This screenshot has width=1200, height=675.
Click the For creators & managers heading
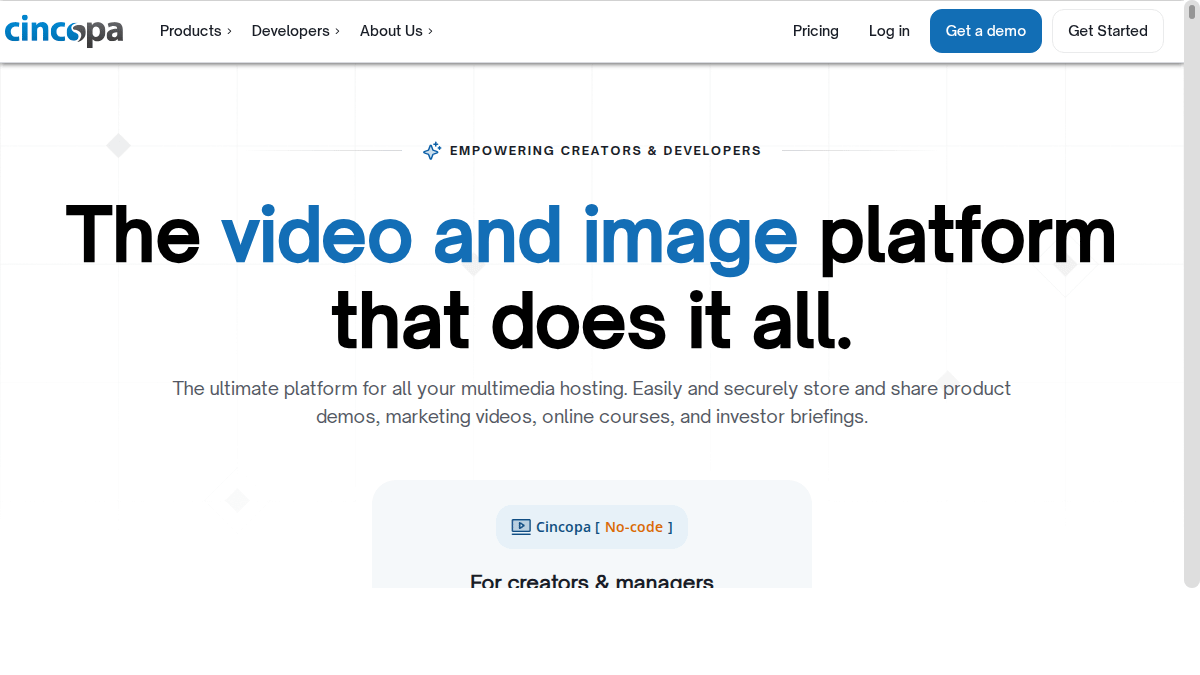592,581
